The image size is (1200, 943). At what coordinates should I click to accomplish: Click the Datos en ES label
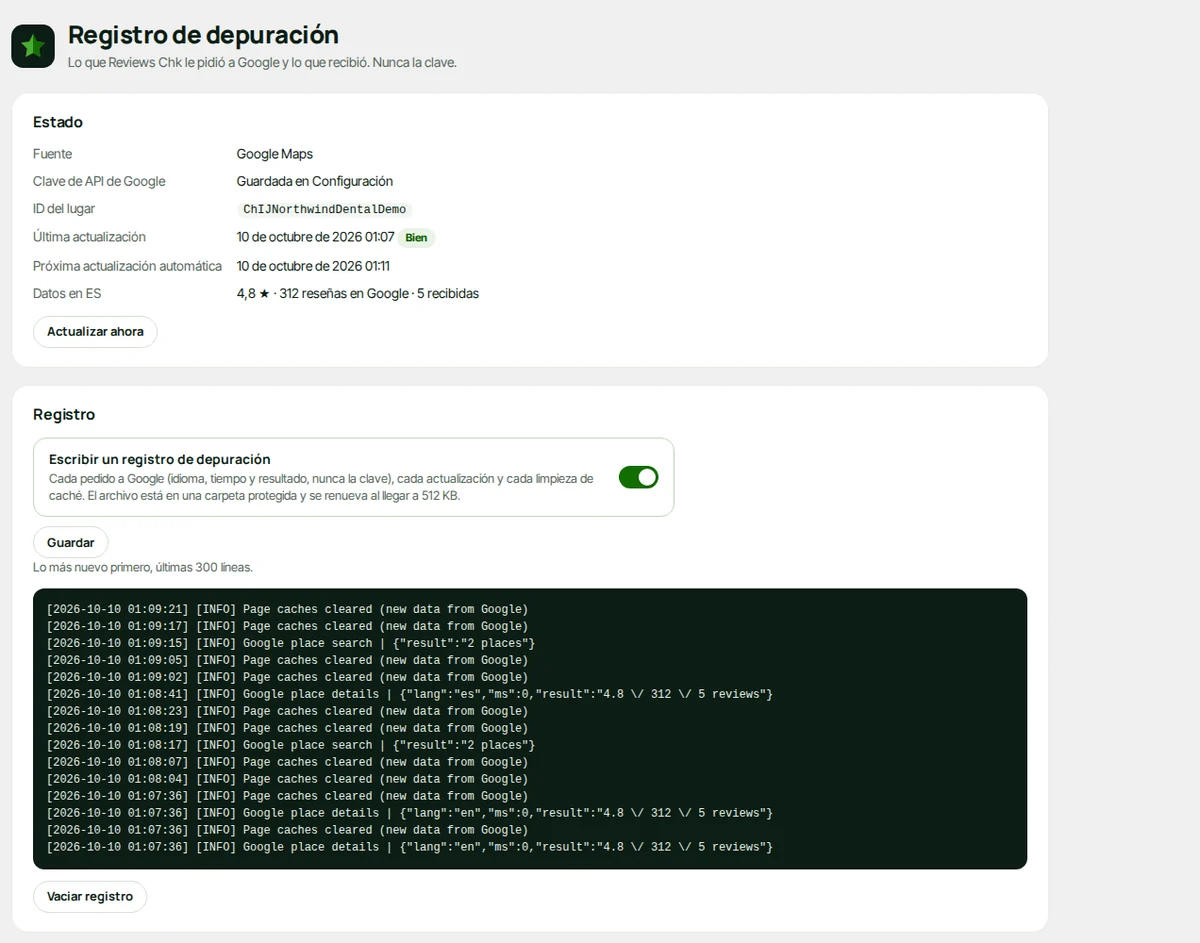[67, 294]
